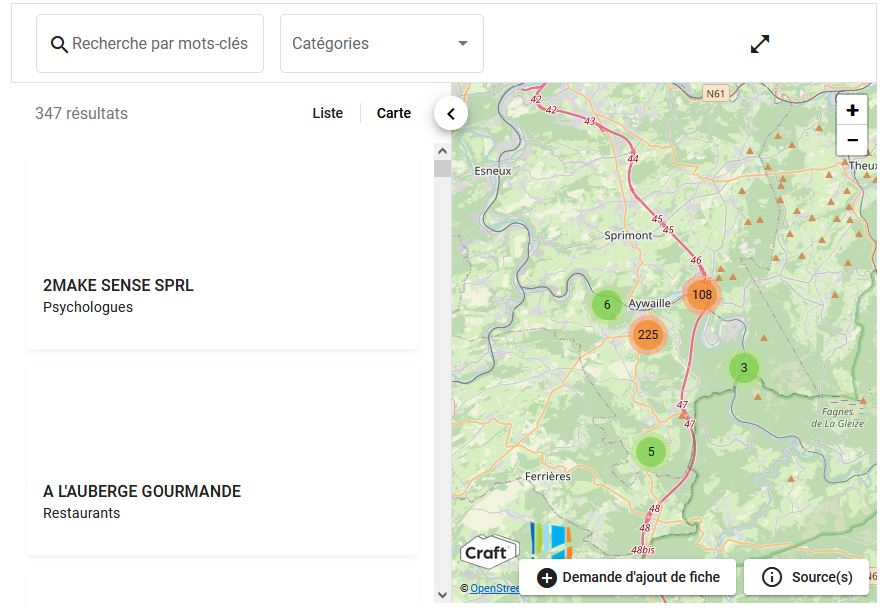Open the Source(s) info button
The height and width of the screenshot is (612, 887).
click(x=807, y=577)
